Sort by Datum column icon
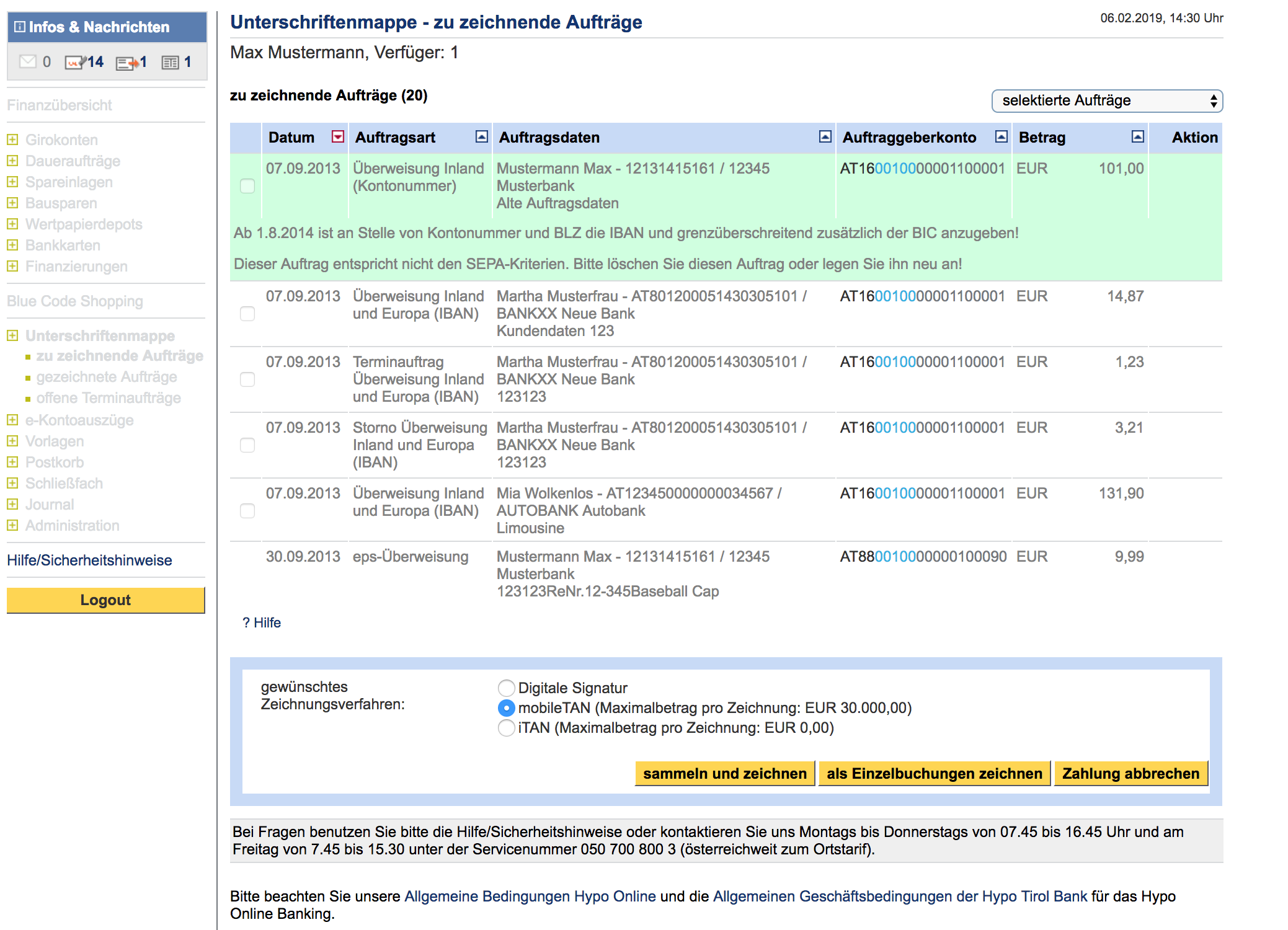Image resolution: width=1288 pixels, height=930 pixels. point(337,137)
